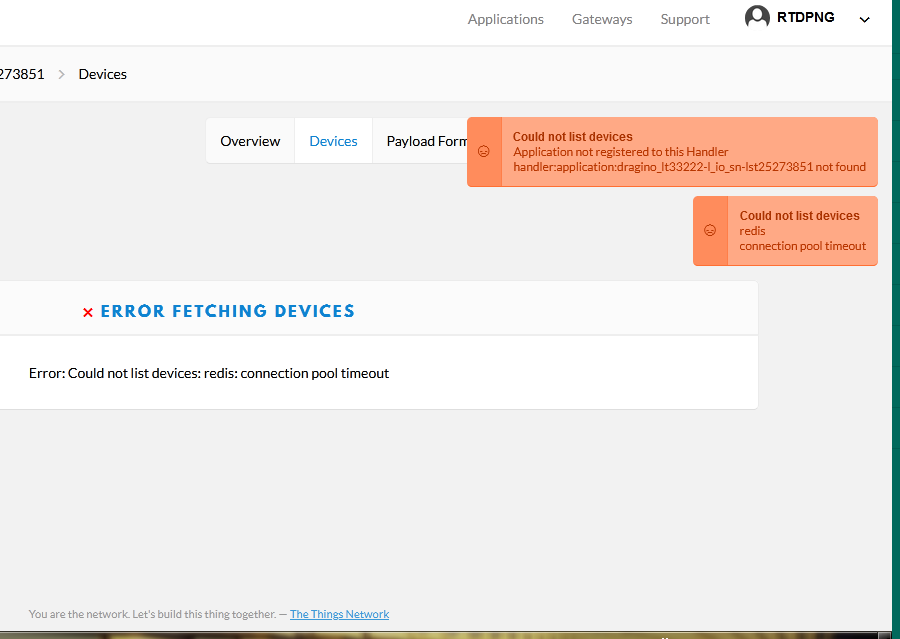Viewport: 900px width, 639px height.
Task: Click the sad face icon on Handler error
Action: pos(484,152)
